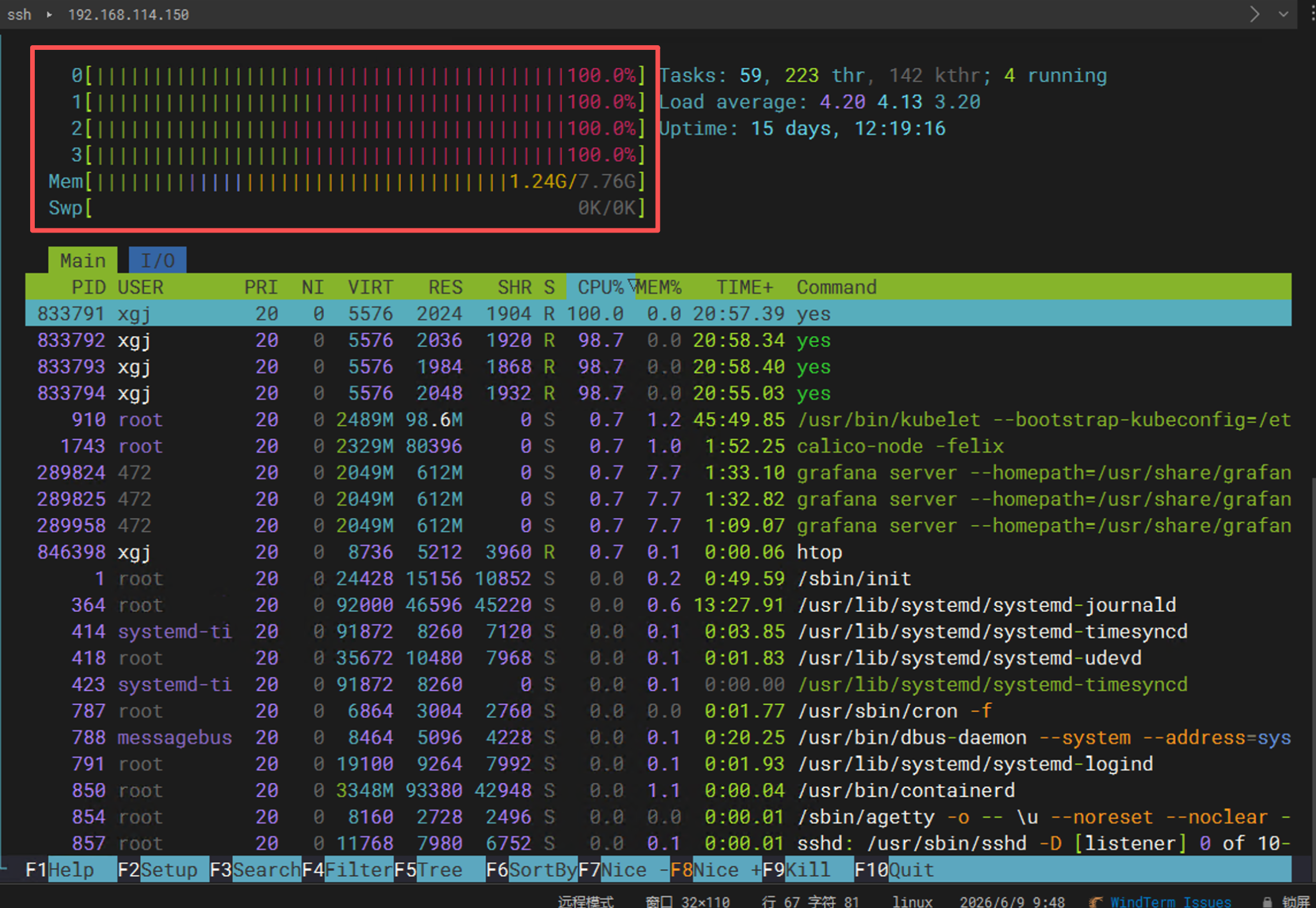This screenshot has width=1316, height=908.
Task: Select the cron -f process row
Action: (658, 711)
